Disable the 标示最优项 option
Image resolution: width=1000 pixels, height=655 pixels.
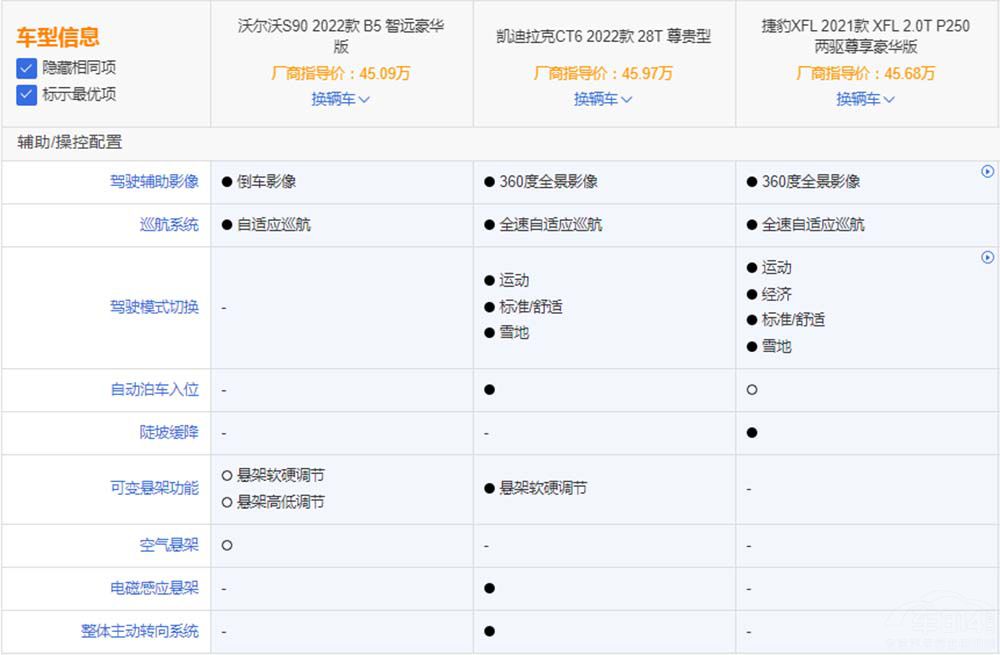coord(24,97)
